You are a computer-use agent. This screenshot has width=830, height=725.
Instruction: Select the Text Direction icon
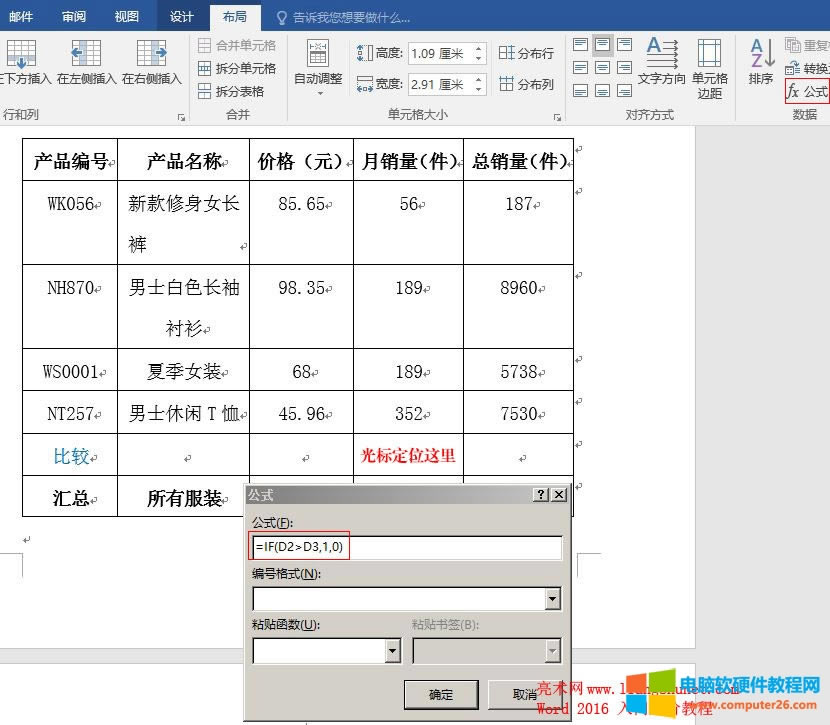click(660, 55)
